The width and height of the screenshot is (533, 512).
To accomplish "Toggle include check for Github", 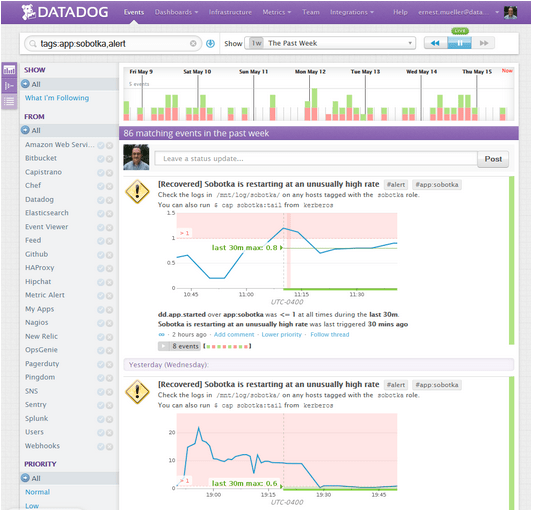I will click(101, 255).
